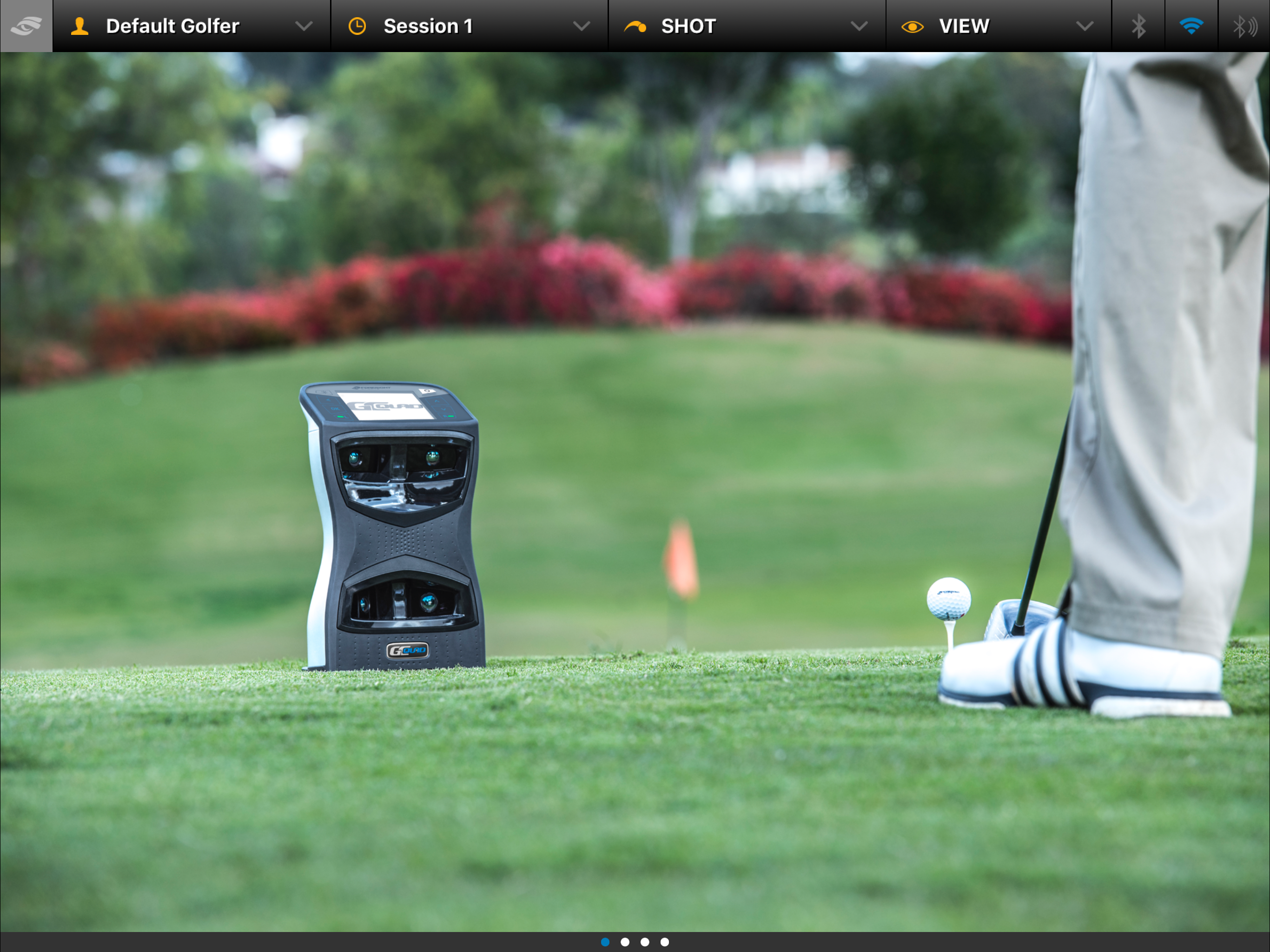This screenshot has width=1270, height=952.
Task: Expand the VIEW dropdown chevron
Action: (x=1085, y=26)
